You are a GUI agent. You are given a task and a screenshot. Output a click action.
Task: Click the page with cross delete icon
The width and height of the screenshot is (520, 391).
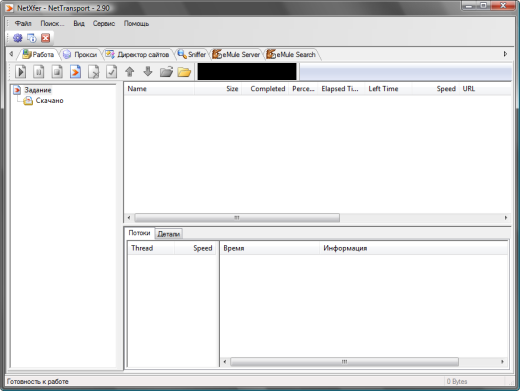[x=94, y=72]
